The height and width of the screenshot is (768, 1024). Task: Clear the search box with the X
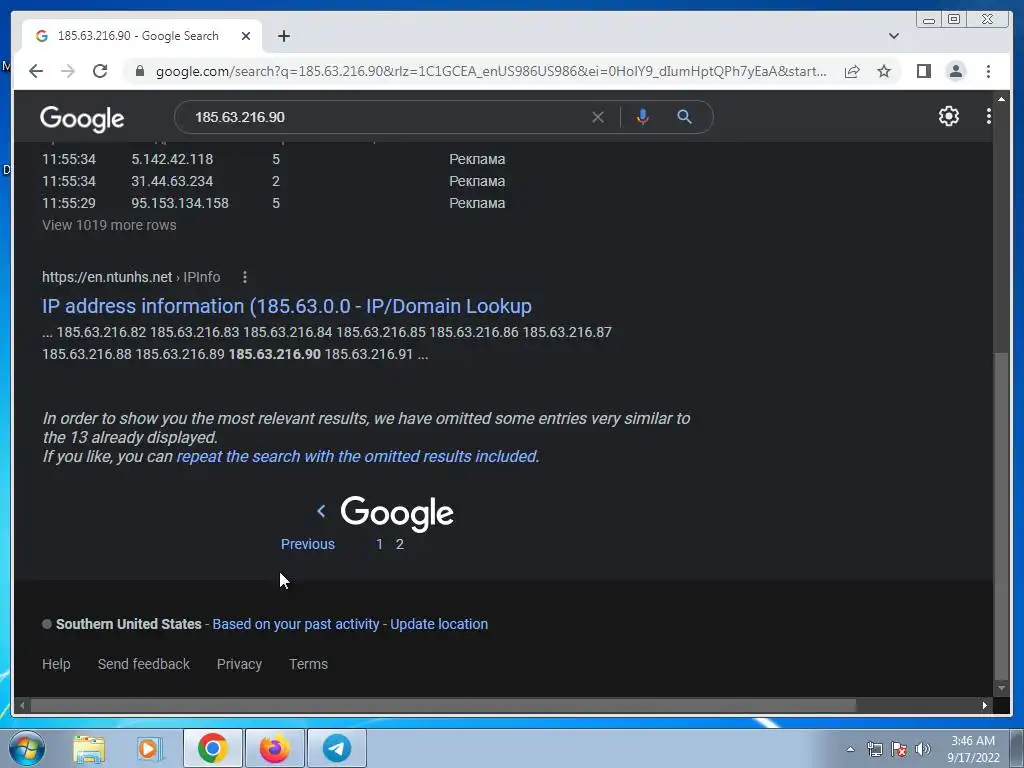pyautogui.click(x=598, y=117)
